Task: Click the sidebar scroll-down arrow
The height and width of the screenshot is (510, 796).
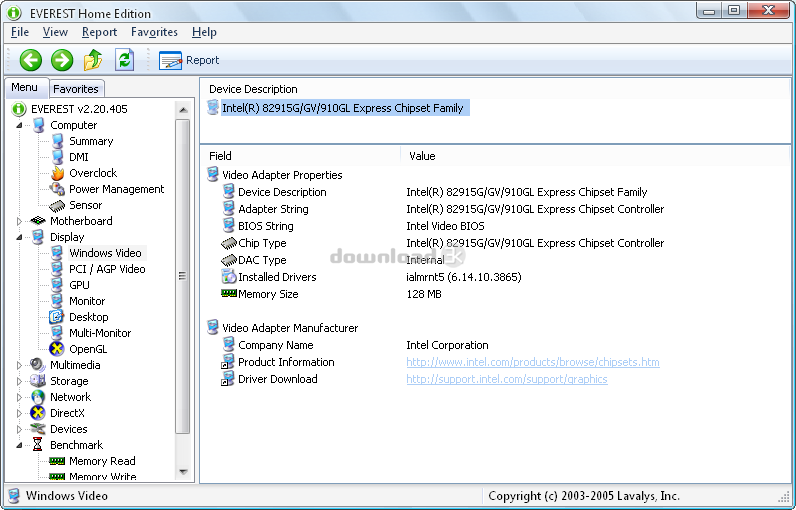Action: tap(183, 470)
